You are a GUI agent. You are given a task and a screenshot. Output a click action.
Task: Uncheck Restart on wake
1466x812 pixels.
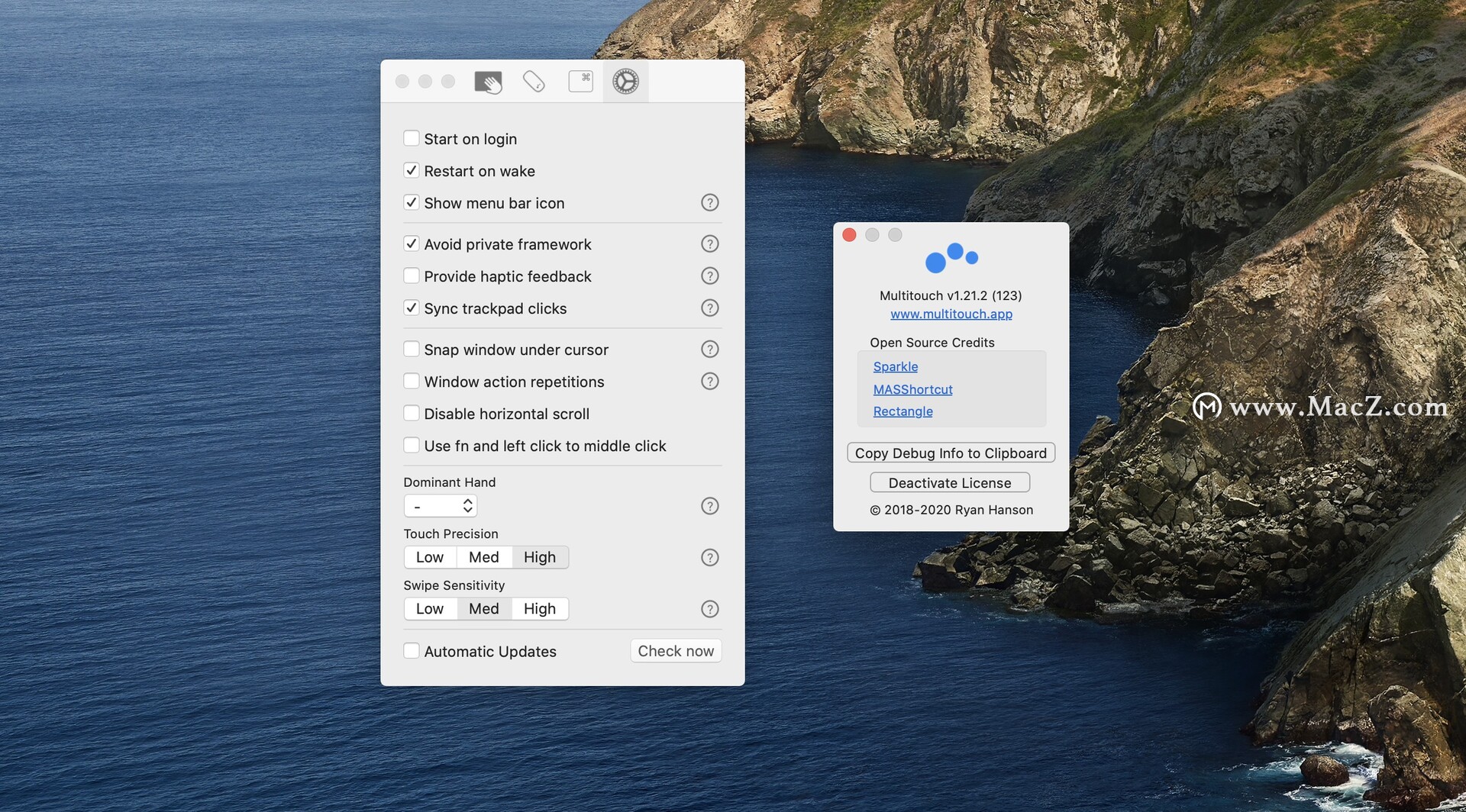(x=411, y=170)
